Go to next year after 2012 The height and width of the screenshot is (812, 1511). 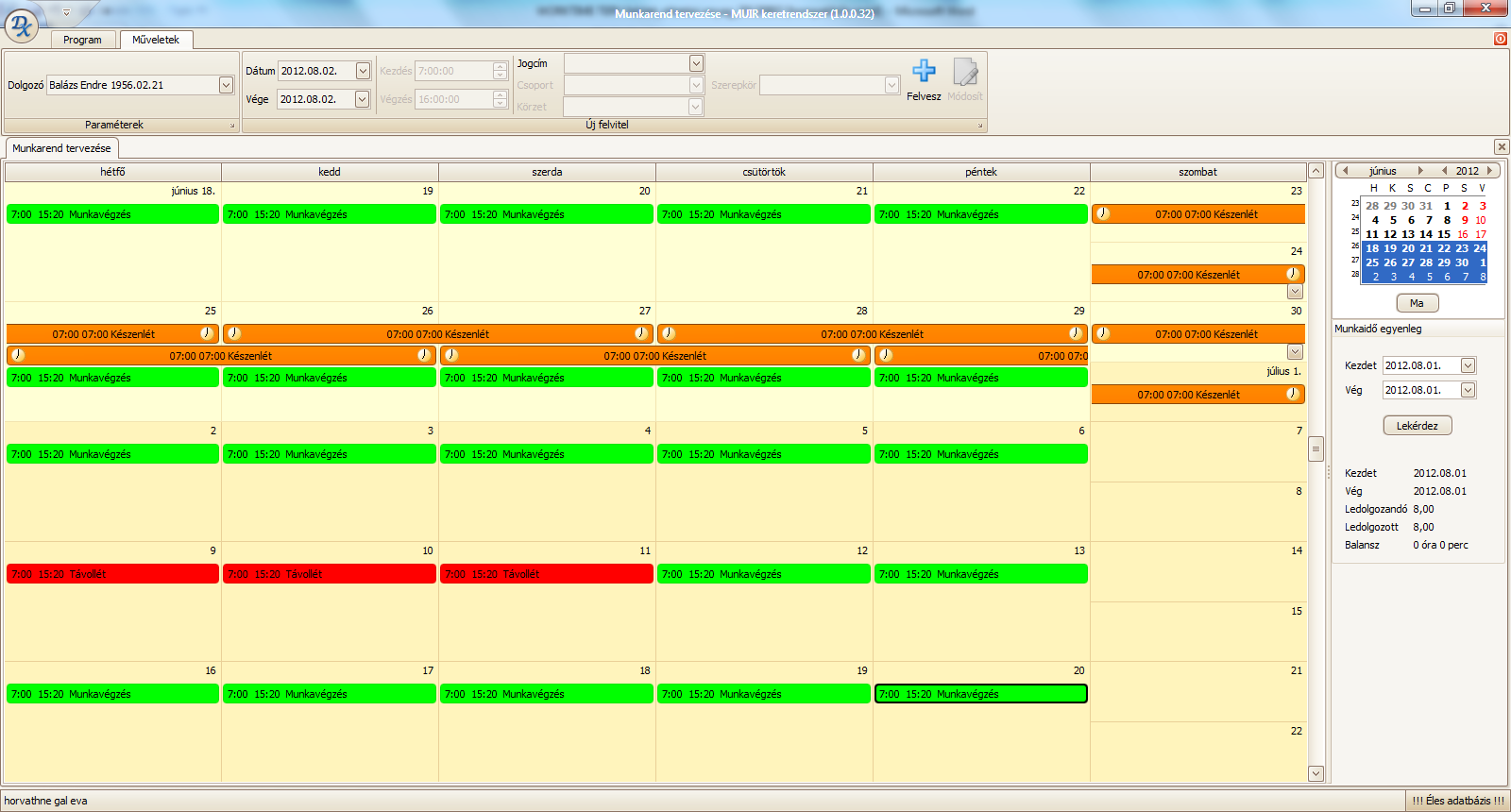[1490, 171]
